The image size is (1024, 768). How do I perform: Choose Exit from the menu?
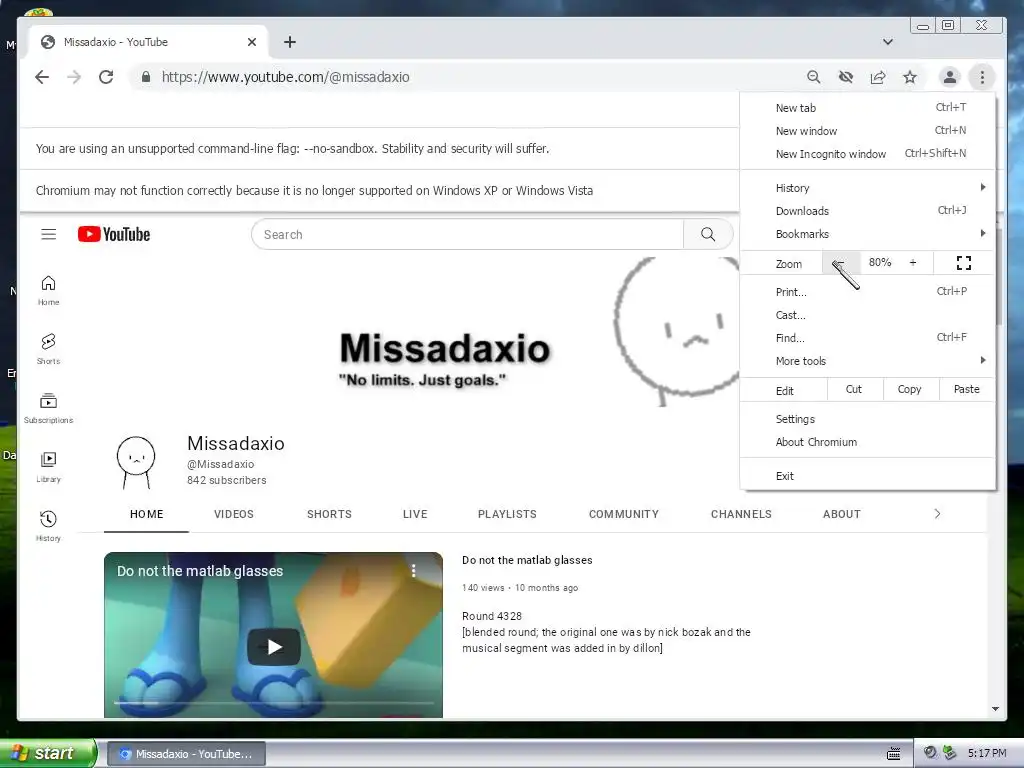868,476
